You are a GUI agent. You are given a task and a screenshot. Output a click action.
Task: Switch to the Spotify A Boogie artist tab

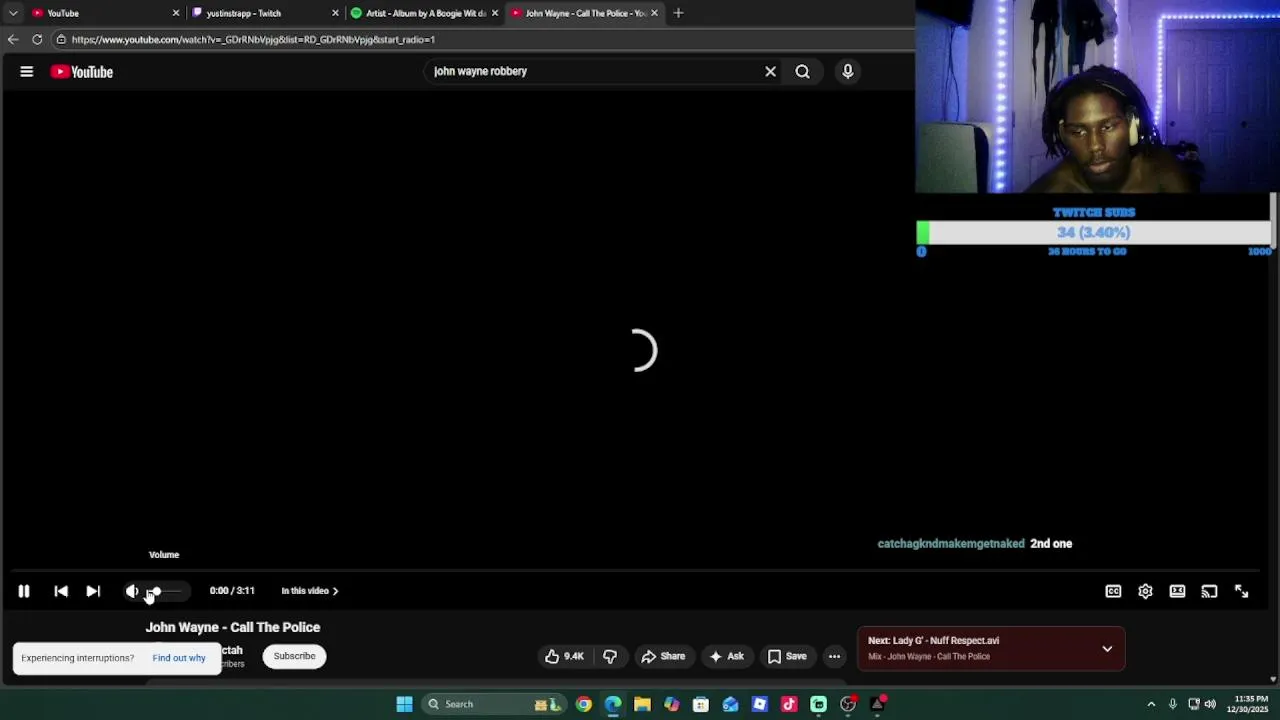[421, 13]
